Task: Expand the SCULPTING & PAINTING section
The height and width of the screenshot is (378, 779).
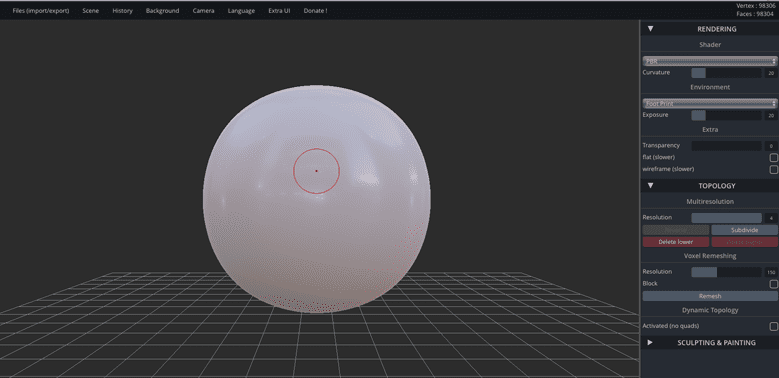Action: [709, 343]
